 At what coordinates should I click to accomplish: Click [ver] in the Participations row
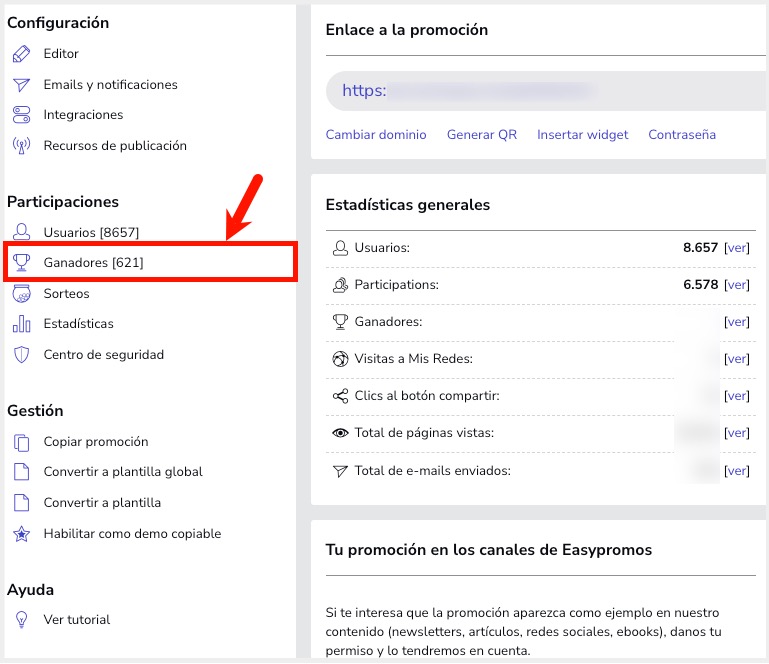(x=737, y=285)
